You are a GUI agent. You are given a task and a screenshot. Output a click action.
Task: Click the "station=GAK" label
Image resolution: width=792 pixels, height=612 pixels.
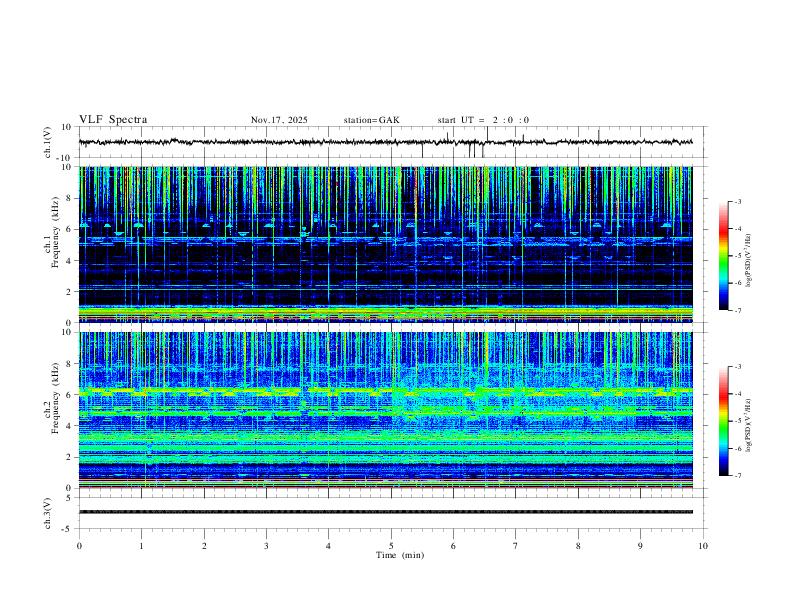[x=371, y=120]
